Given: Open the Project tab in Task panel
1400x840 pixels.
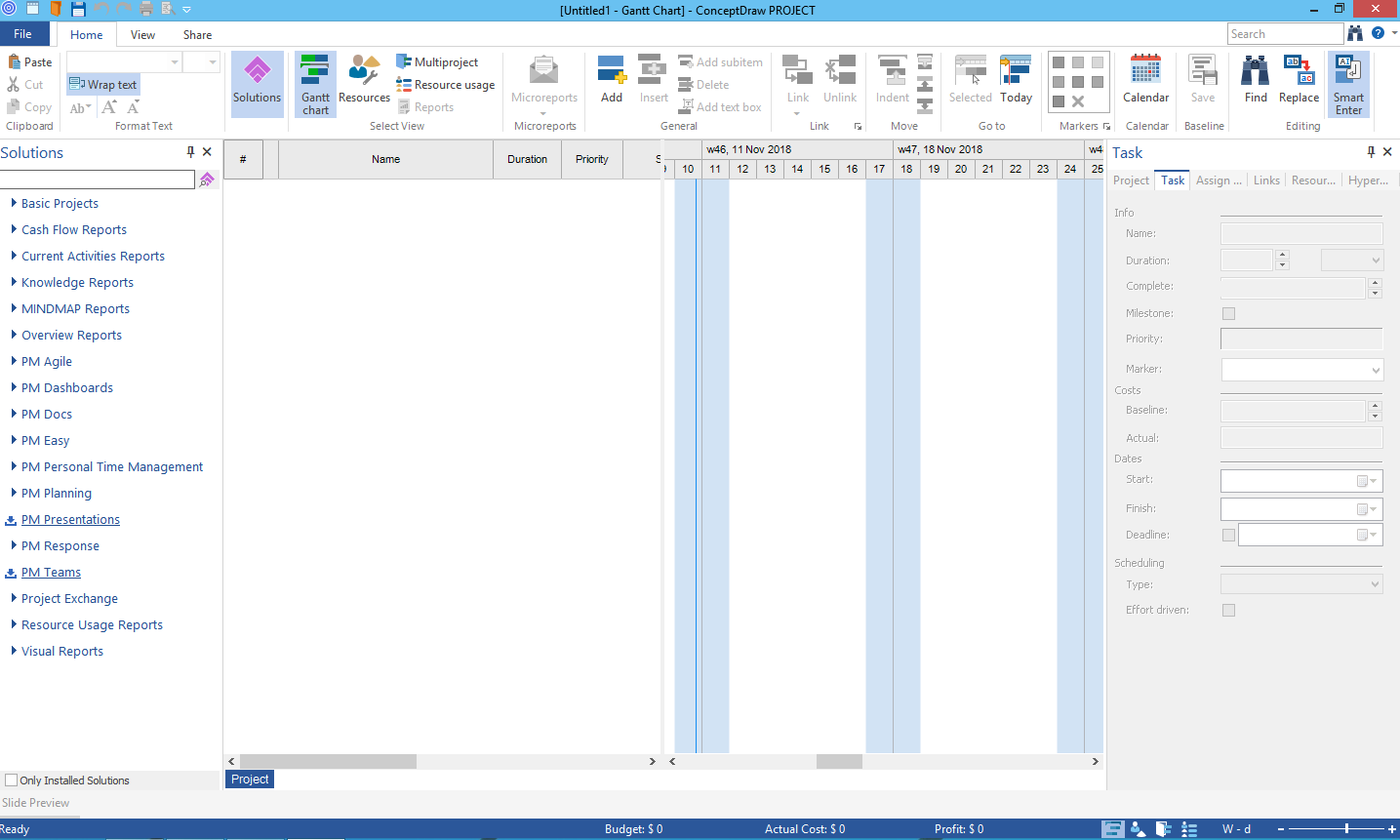Looking at the screenshot, I should [1131, 180].
